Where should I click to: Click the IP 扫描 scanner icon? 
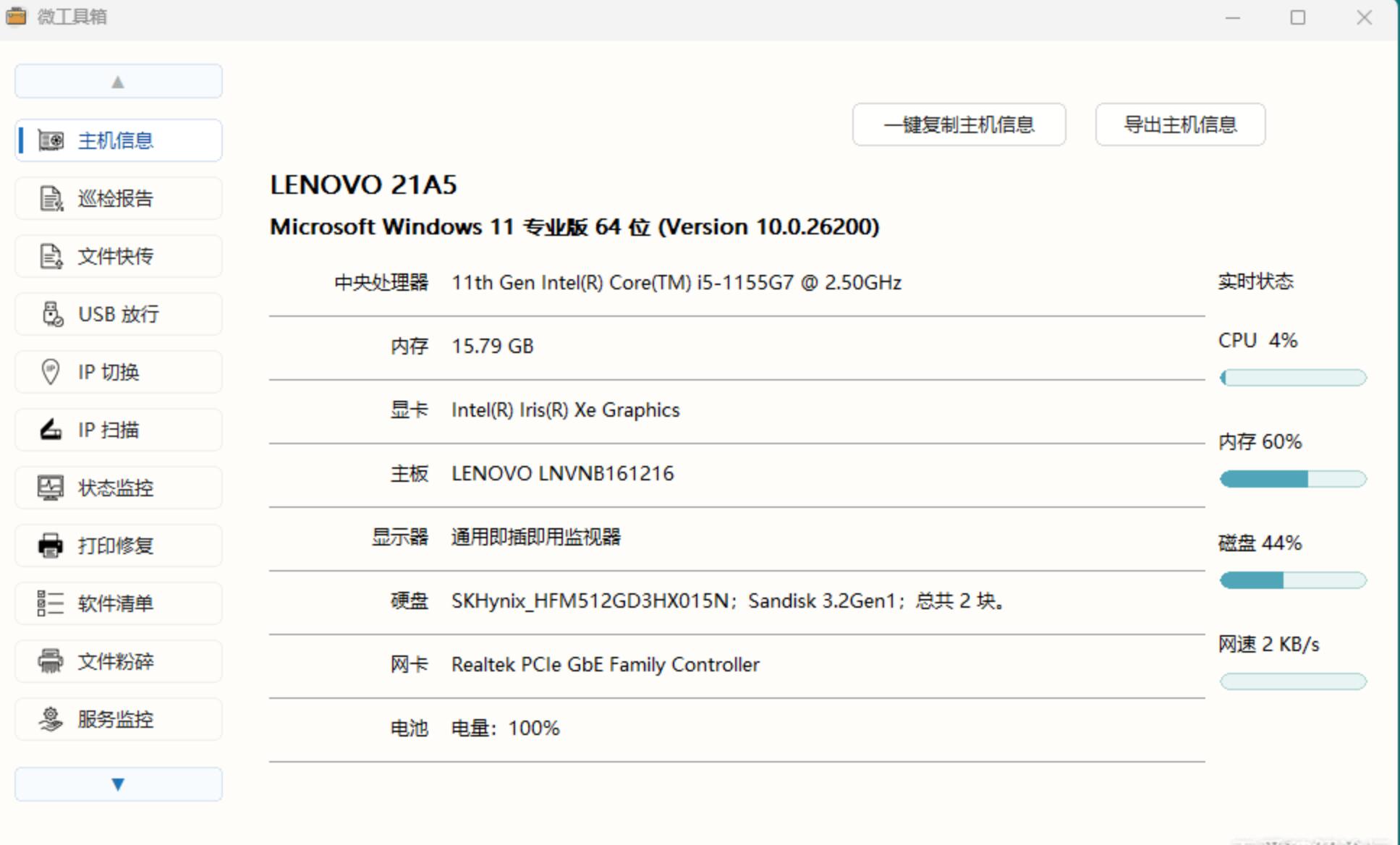point(51,430)
